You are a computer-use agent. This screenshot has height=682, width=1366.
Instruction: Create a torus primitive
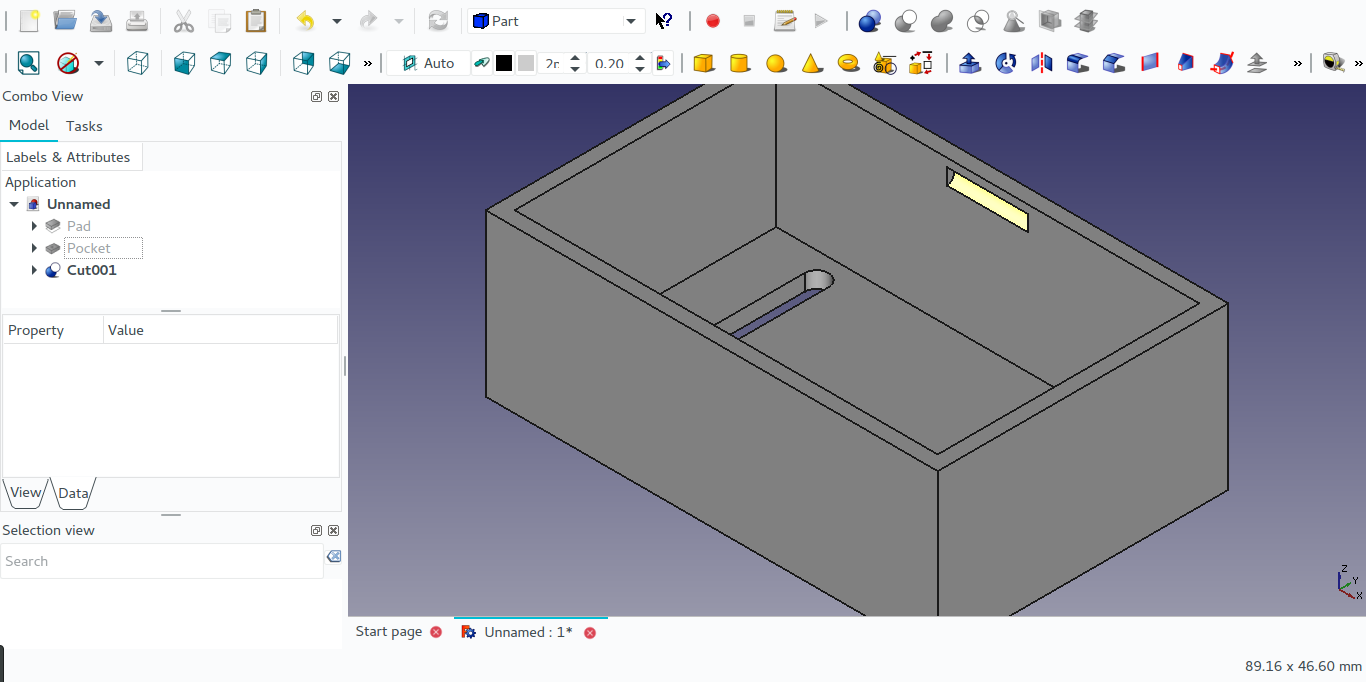pyautogui.click(x=848, y=63)
